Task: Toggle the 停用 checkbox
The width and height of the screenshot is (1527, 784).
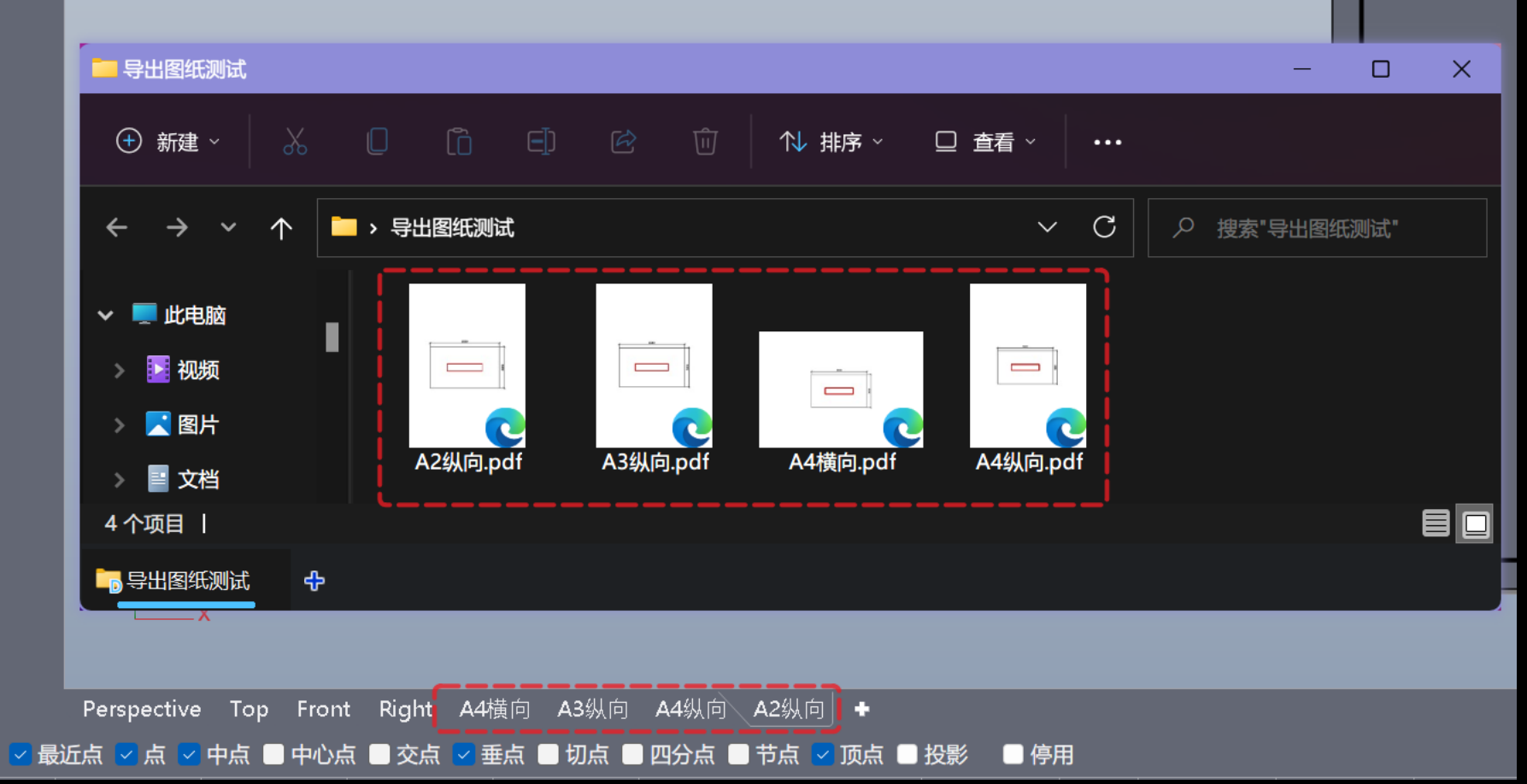Action: [x=1013, y=755]
